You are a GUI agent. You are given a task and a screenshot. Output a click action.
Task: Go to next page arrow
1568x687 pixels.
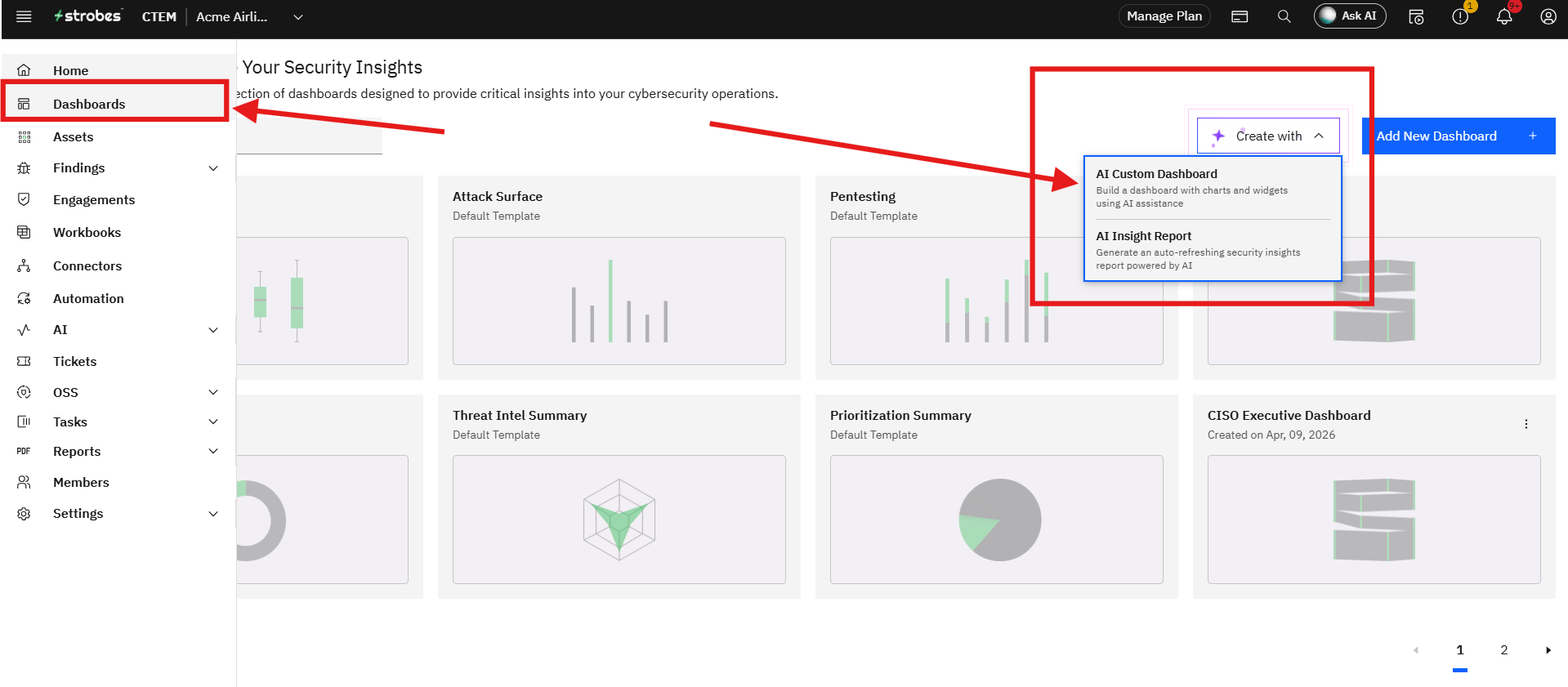click(1548, 650)
